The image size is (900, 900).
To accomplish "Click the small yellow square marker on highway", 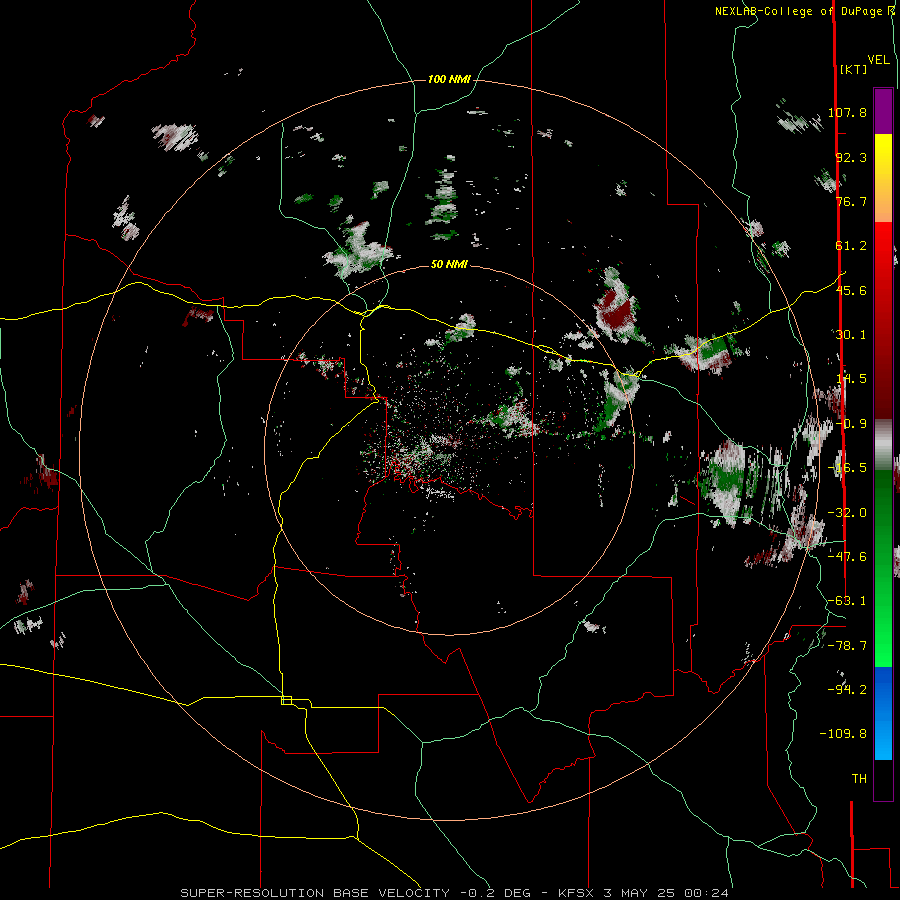I will pyautogui.click(x=286, y=700).
